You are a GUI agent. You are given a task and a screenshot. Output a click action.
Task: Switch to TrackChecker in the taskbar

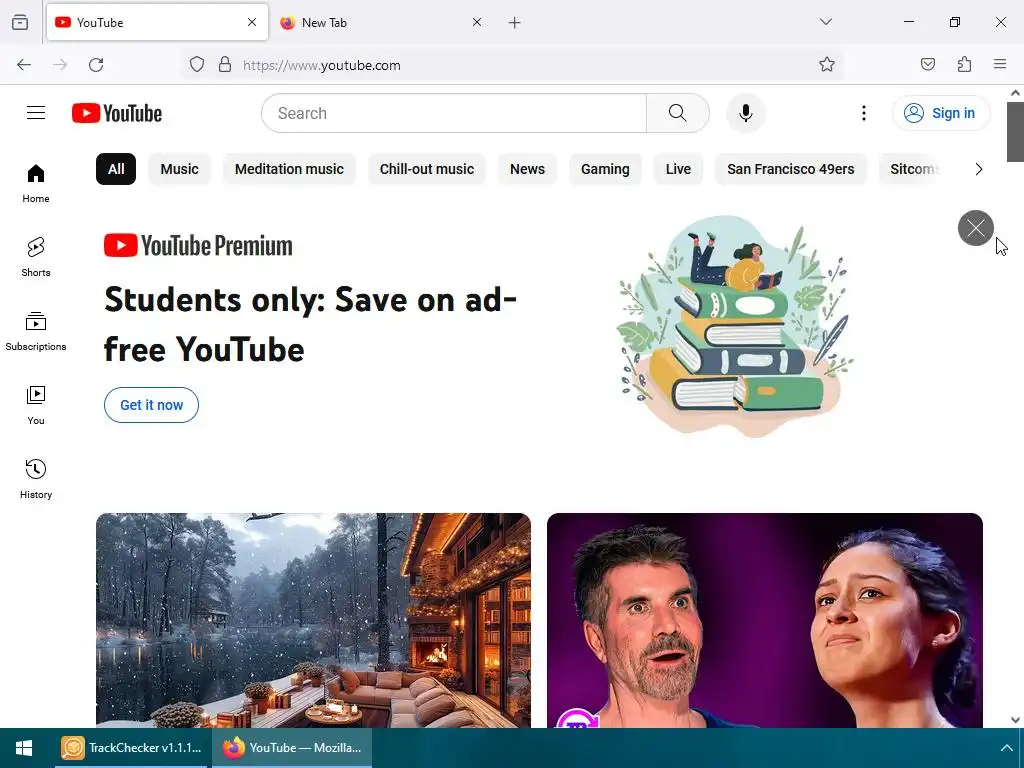tap(133, 748)
